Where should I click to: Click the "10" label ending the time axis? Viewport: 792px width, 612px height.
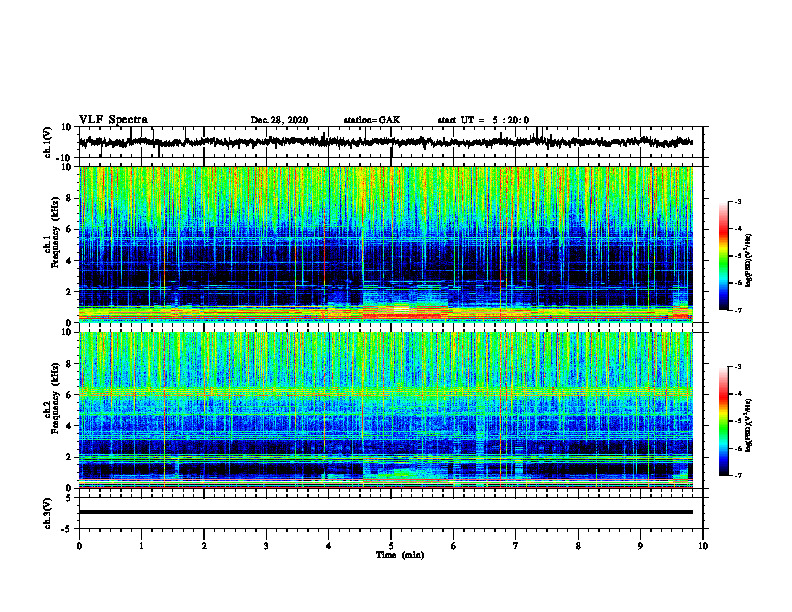(x=703, y=546)
